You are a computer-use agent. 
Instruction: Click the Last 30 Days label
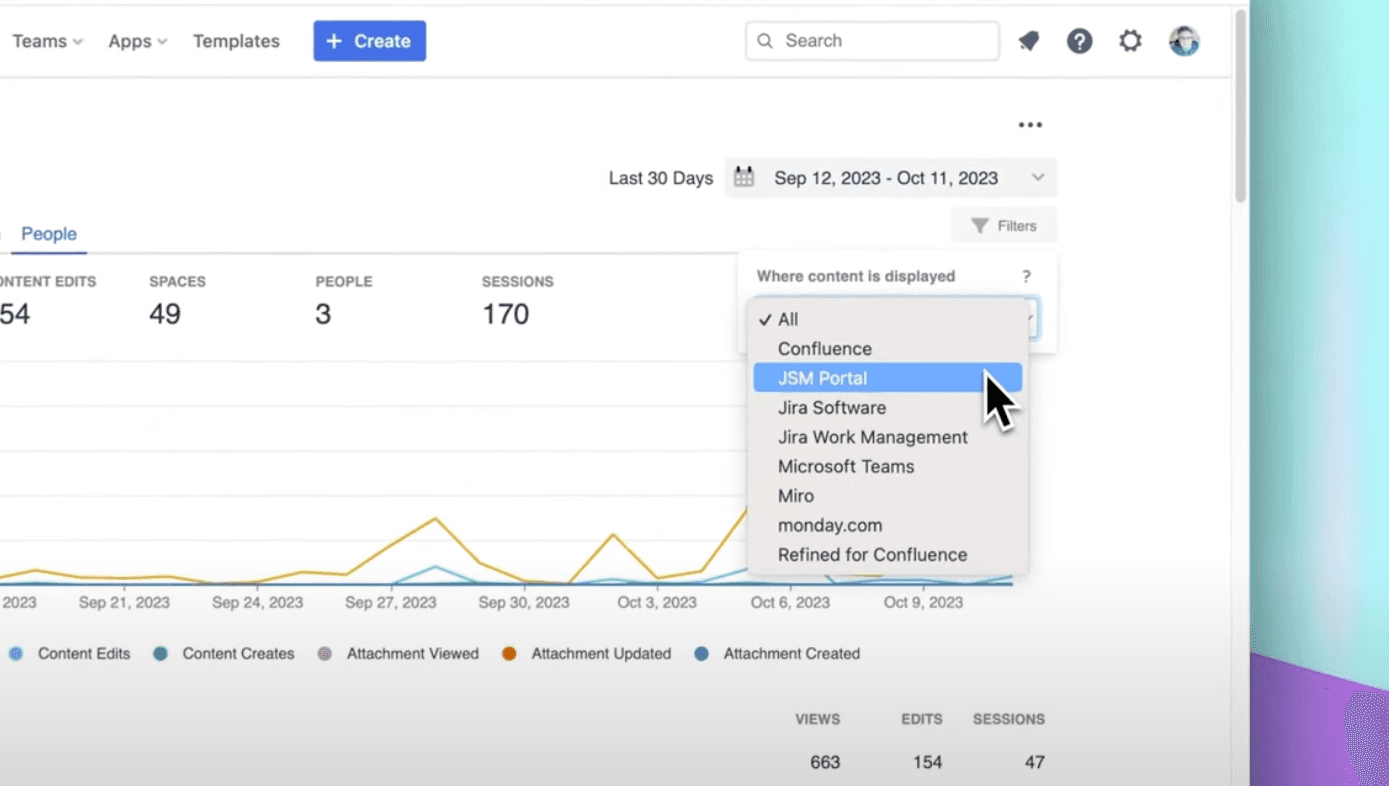coord(661,178)
